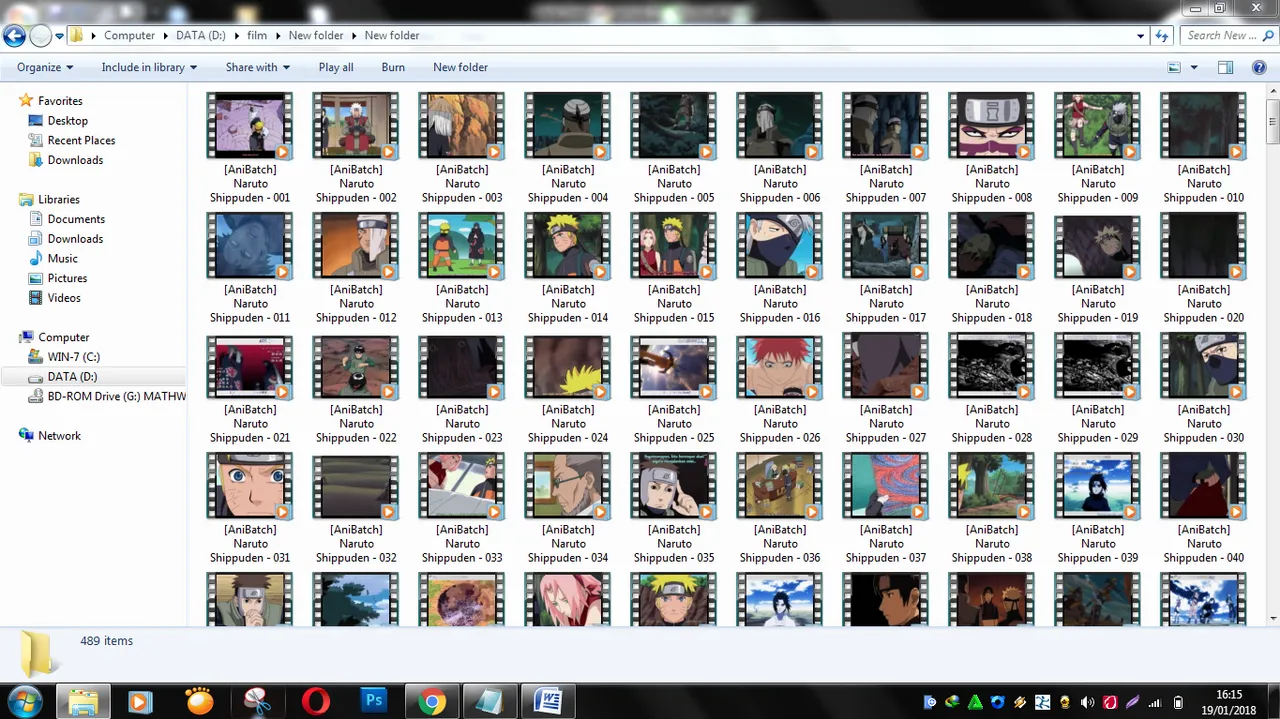Screen dimensions: 1280x719
Task: Select video 'Naruto Shippuden - 010' thumbnail
Action: (x=1204, y=125)
